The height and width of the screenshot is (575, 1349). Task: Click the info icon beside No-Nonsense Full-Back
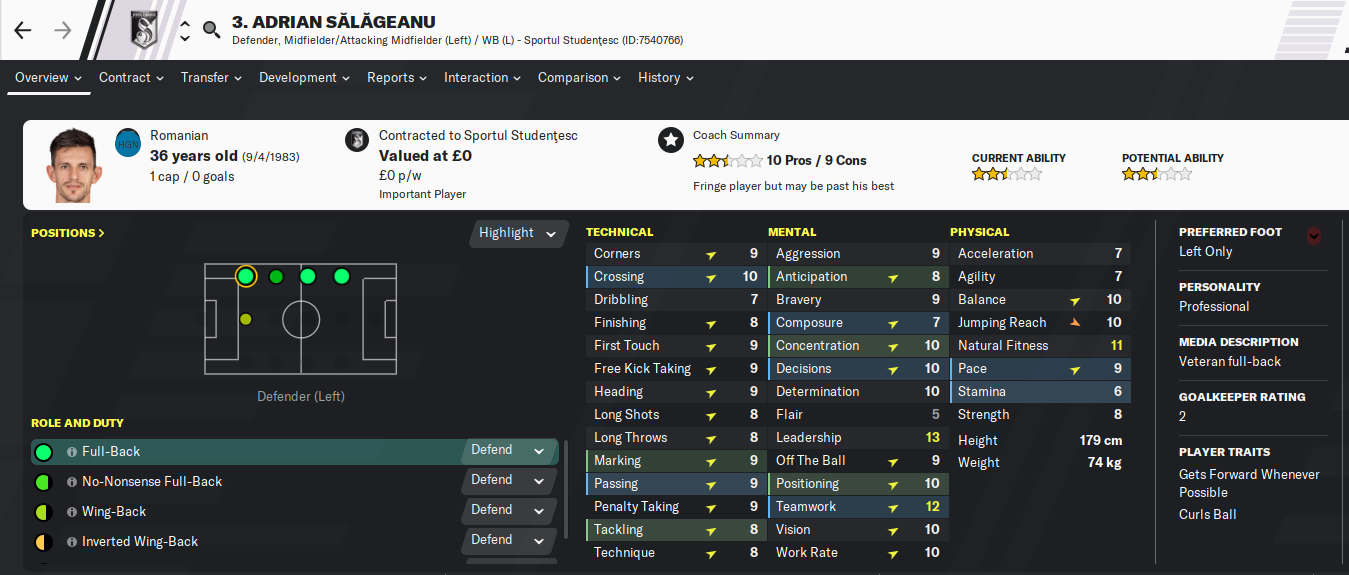72,482
